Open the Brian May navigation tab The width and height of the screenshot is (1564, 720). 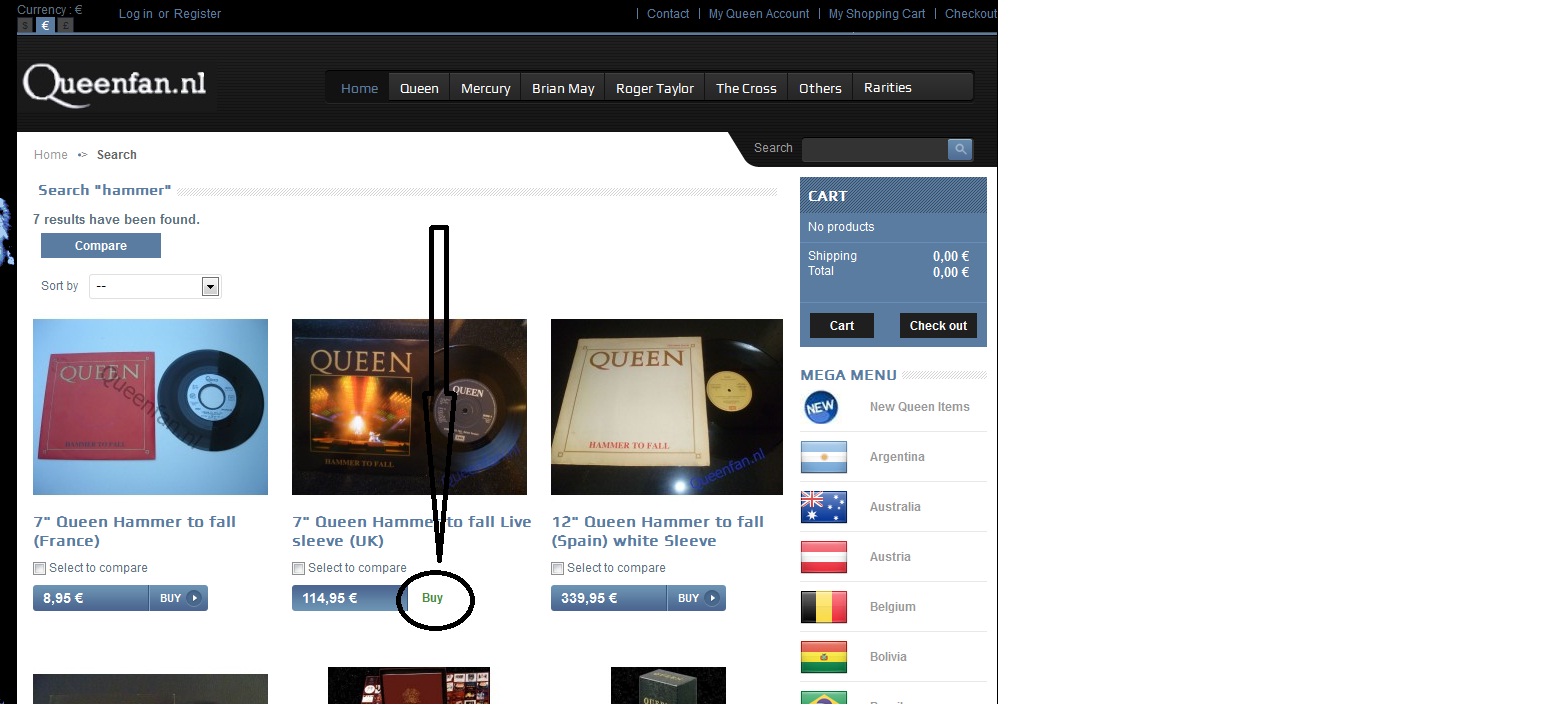click(x=563, y=88)
